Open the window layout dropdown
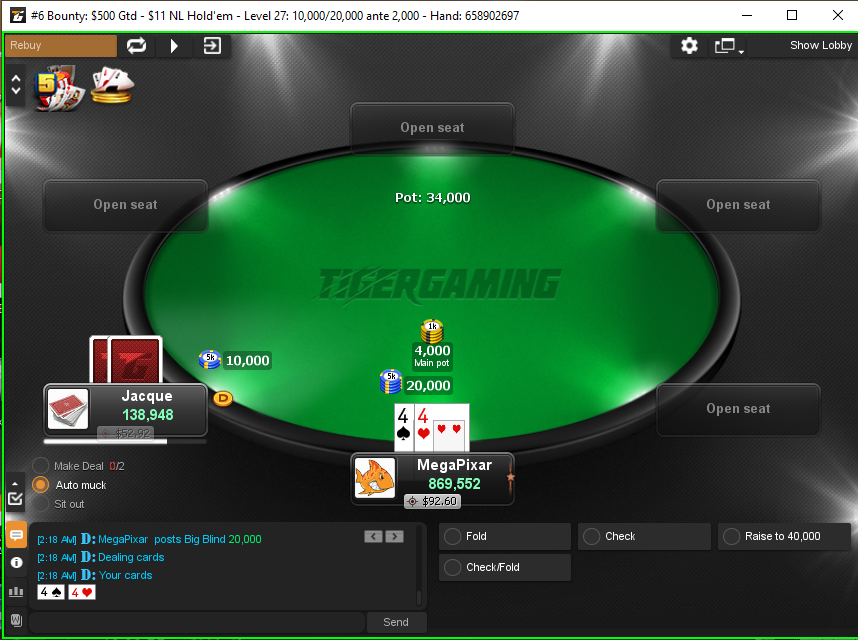The width and height of the screenshot is (858, 640). tap(729, 46)
